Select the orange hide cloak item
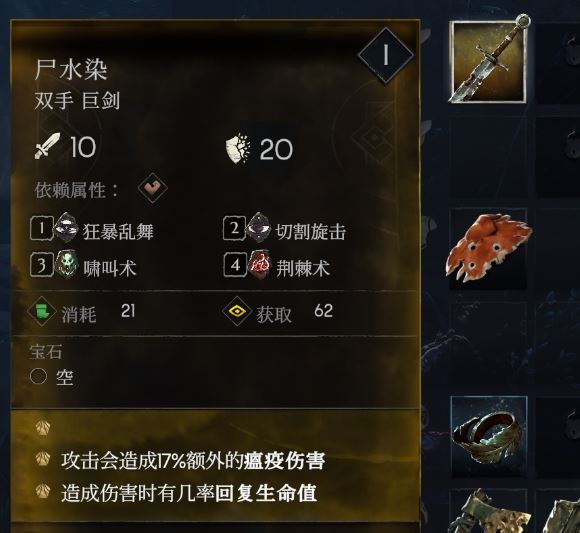 (489, 249)
